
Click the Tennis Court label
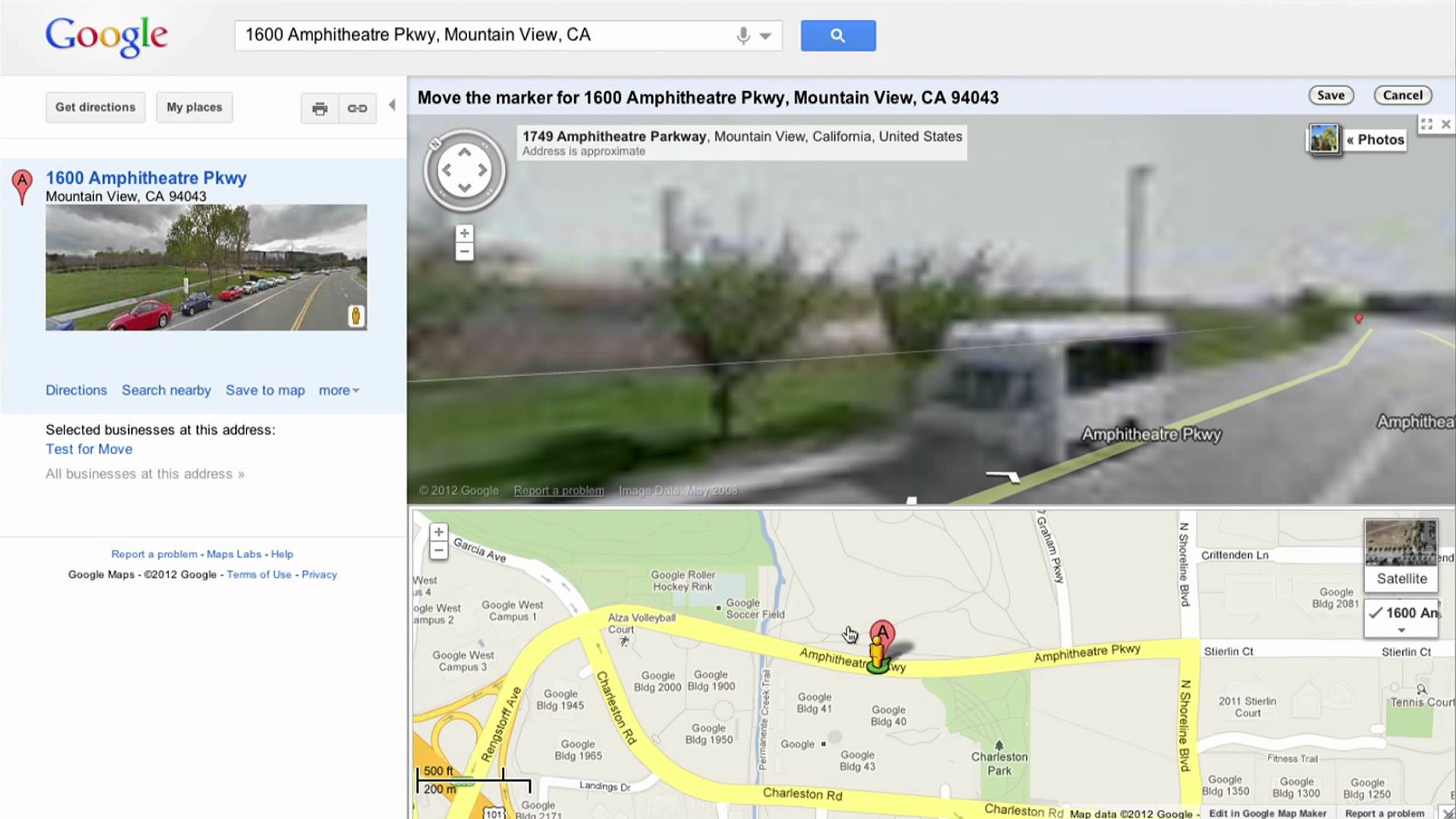[x=1422, y=702]
